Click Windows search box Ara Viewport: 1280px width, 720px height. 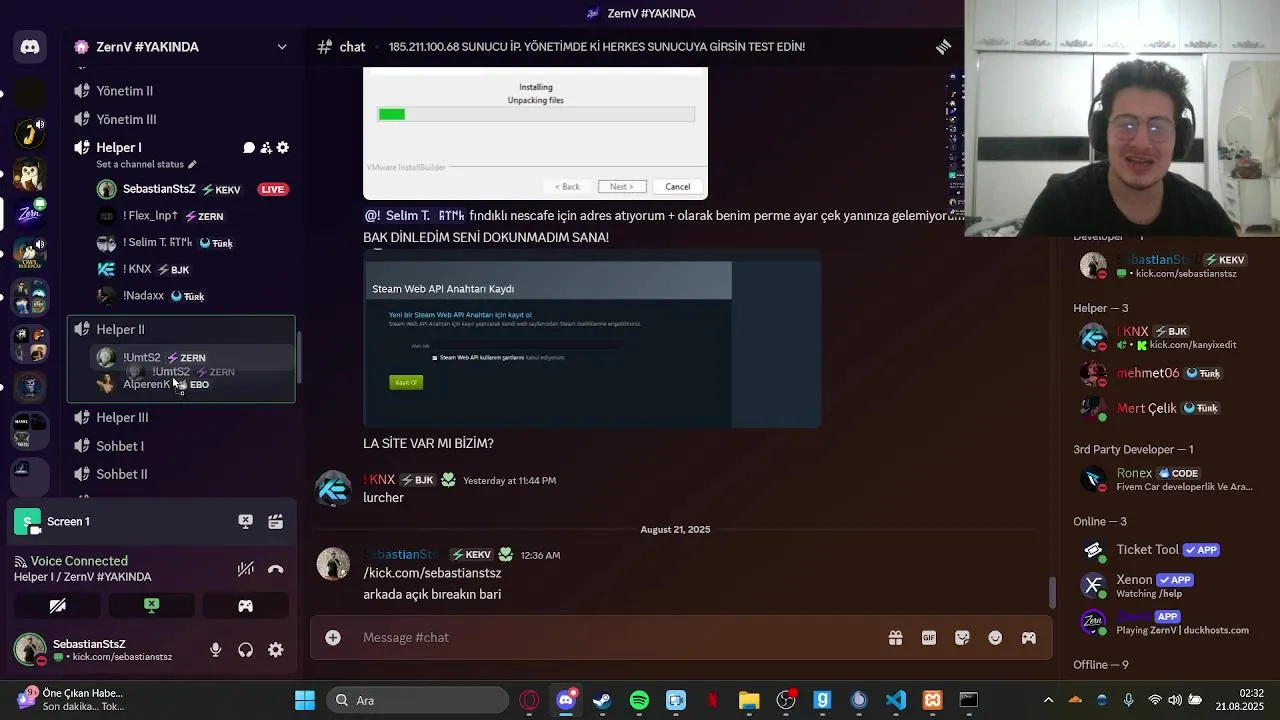(x=418, y=700)
